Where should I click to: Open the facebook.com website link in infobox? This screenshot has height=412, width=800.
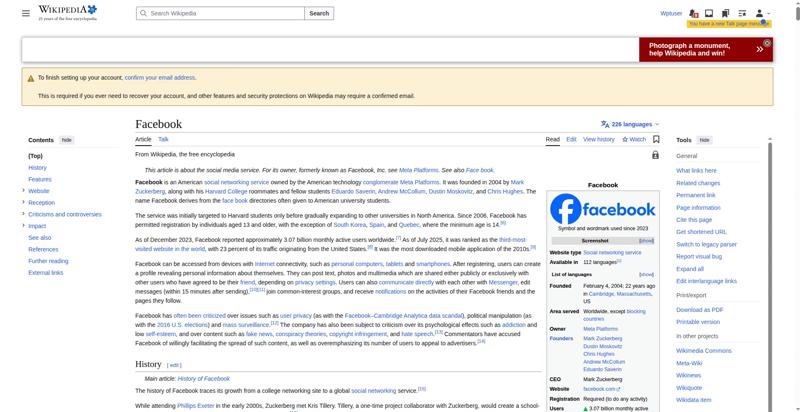(602, 389)
